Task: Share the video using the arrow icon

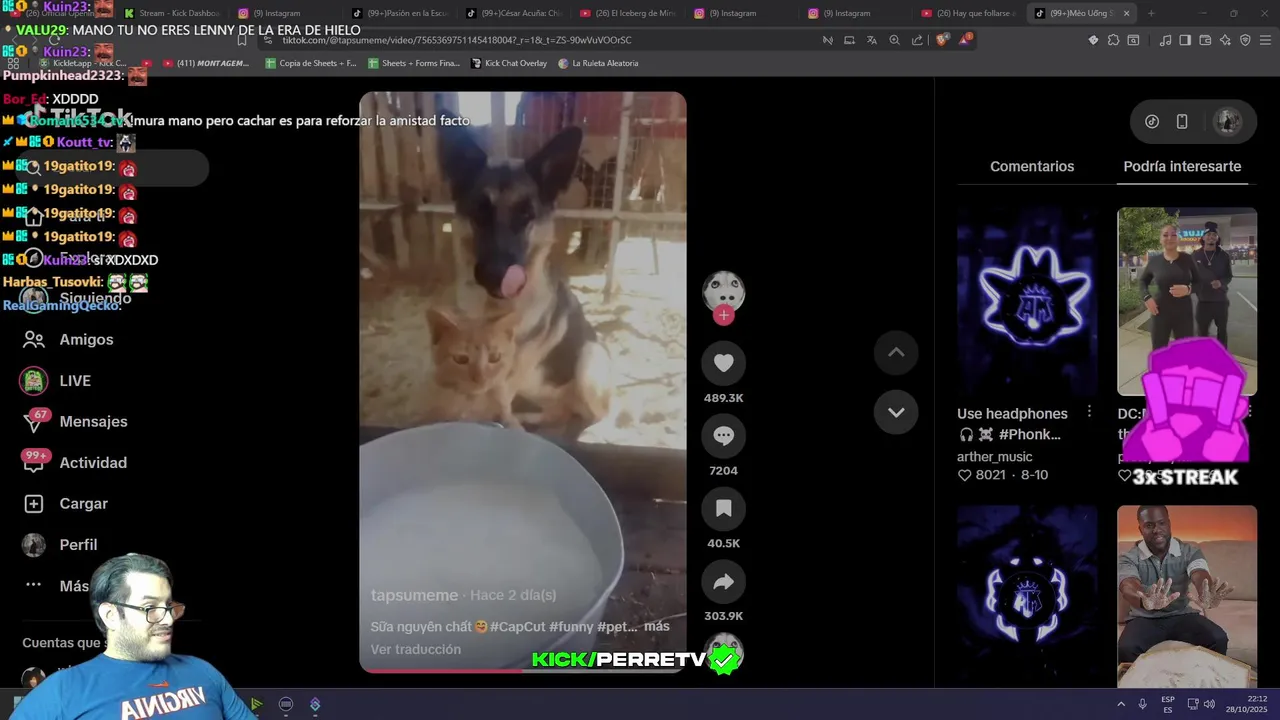Action: [723, 582]
